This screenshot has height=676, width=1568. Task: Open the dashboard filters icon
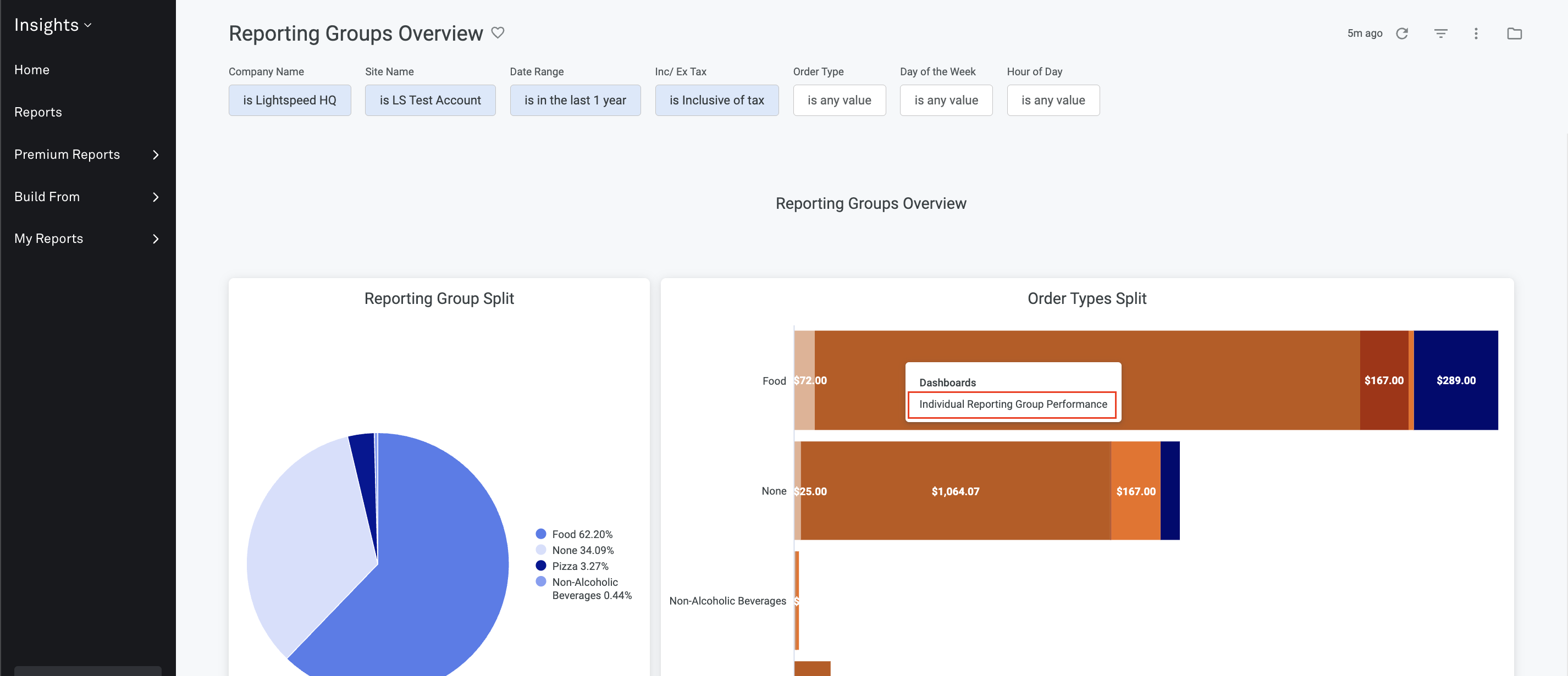(x=1440, y=34)
